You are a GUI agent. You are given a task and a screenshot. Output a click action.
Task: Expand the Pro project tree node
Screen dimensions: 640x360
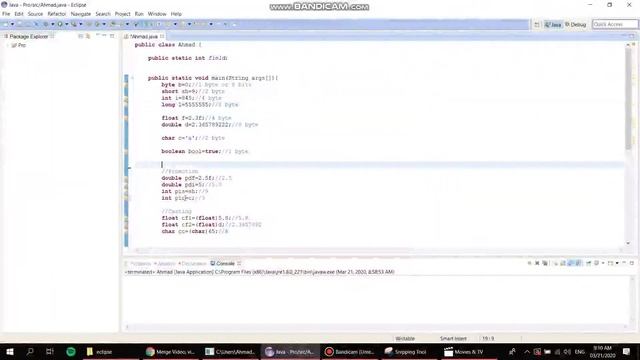pyautogui.click(x=7, y=45)
